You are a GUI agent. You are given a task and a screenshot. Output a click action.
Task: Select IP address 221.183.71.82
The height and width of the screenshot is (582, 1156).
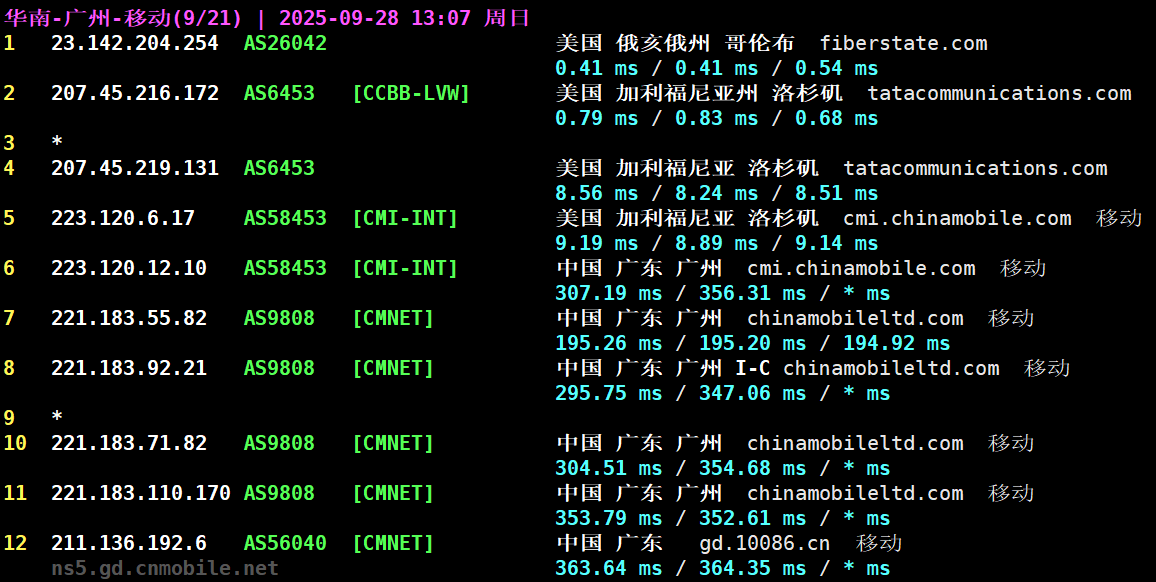click(x=129, y=443)
